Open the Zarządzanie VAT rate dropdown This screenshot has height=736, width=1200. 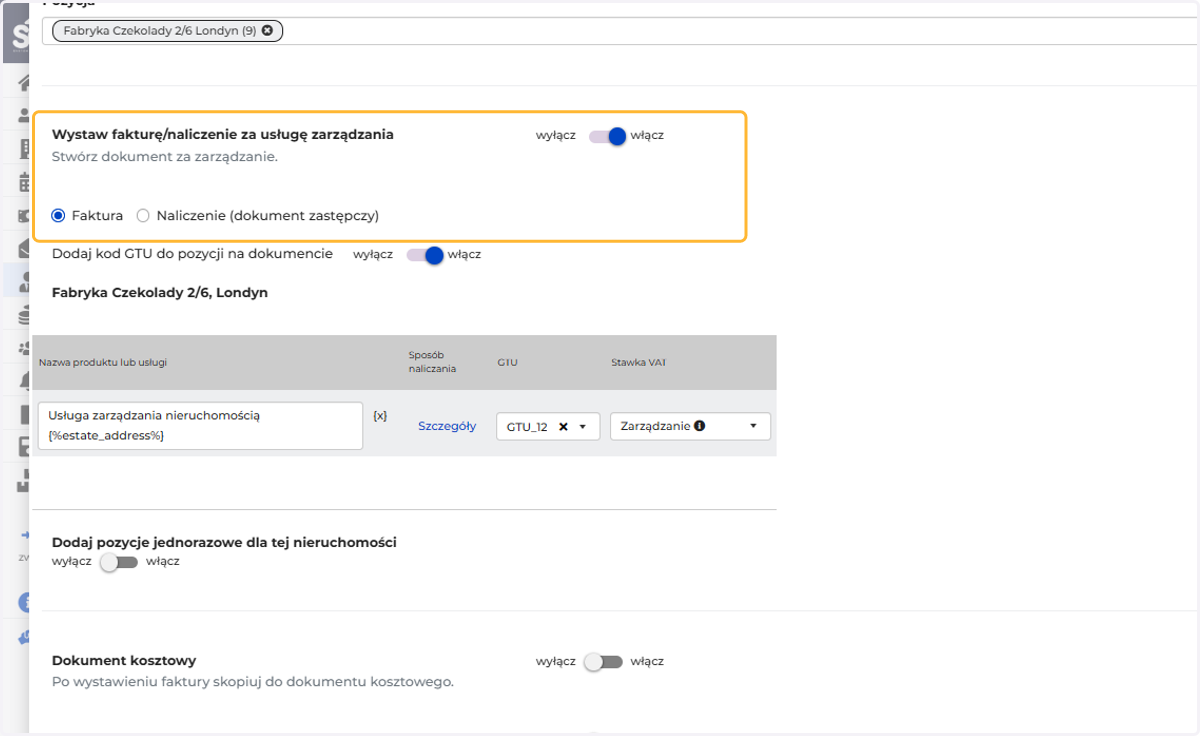tap(690, 426)
